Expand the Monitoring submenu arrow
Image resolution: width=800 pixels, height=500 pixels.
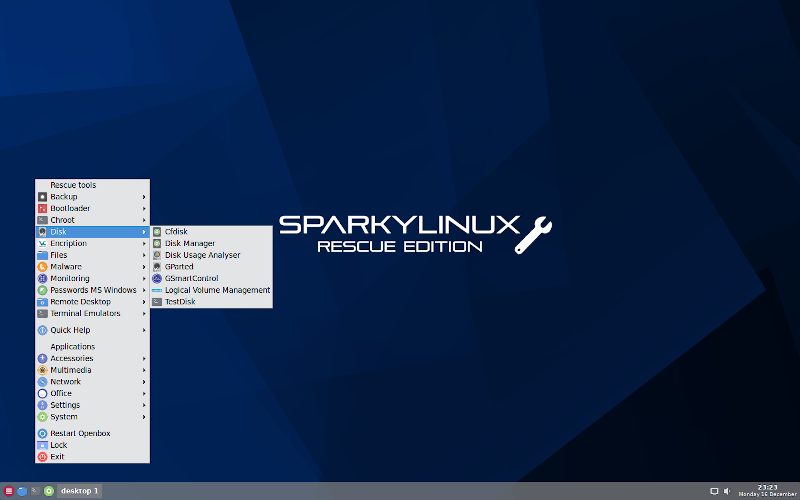(144, 279)
